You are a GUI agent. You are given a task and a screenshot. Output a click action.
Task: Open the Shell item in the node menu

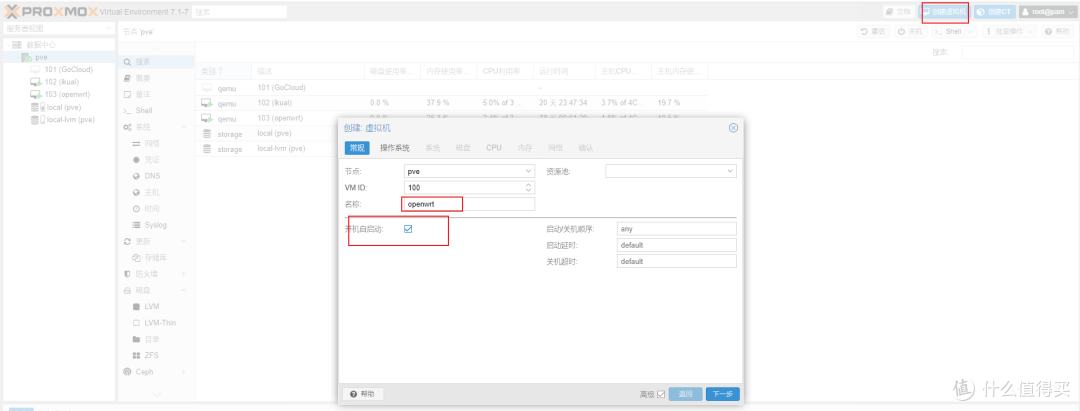(143, 110)
